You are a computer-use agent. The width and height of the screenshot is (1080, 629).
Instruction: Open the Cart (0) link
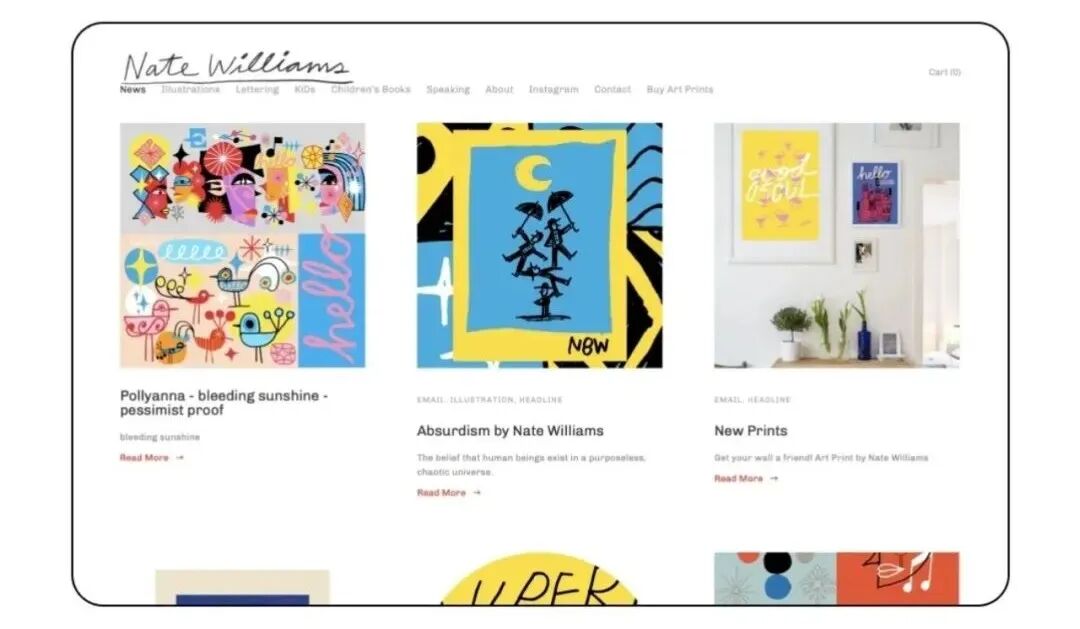pyautogui.click(x=944, y=72)
